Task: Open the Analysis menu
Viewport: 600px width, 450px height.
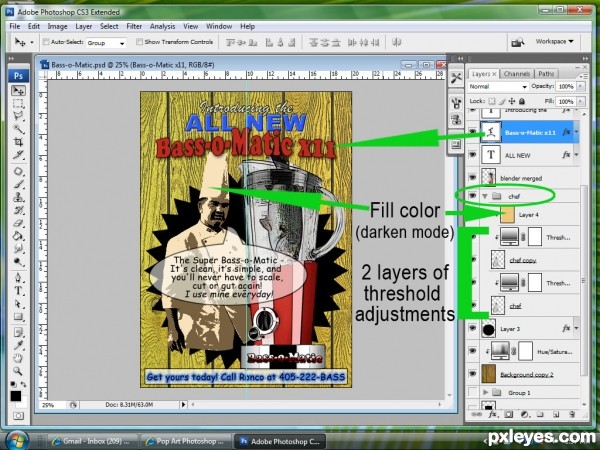Action: [x=162, y=26]
